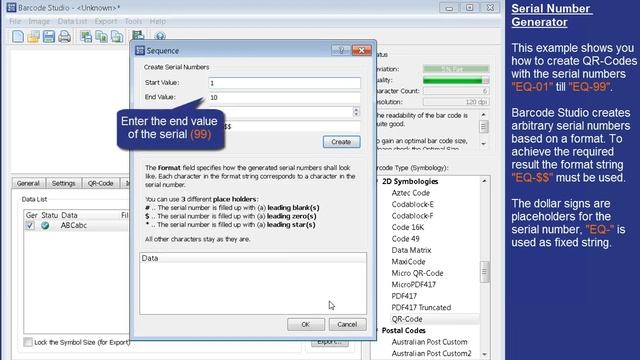The image size is (640, 360).
Task: Click the Data results list box
Action: (x=253, y=283)
